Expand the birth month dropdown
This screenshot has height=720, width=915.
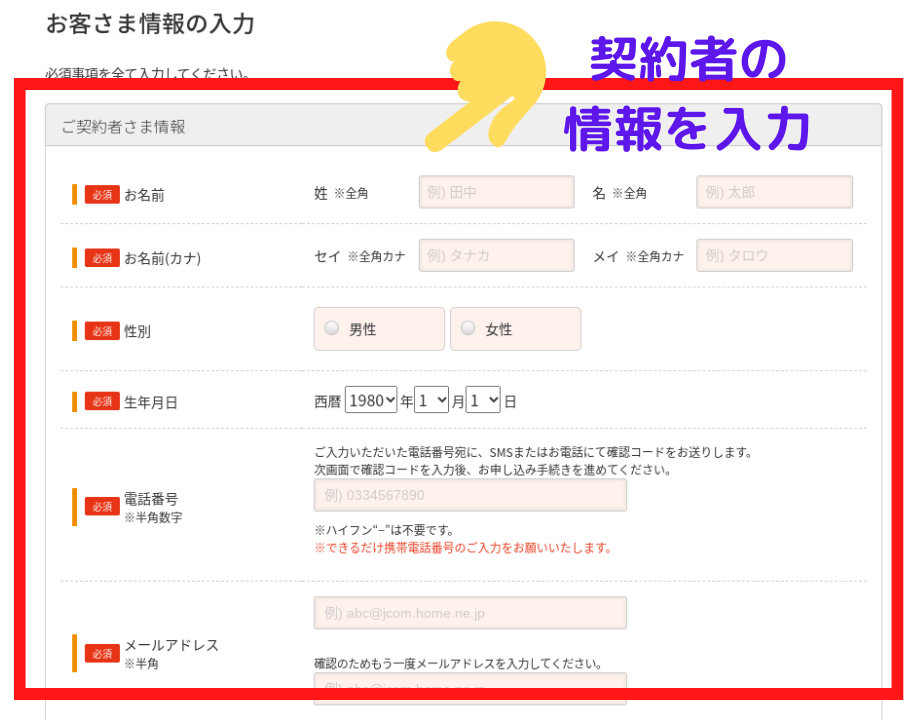[x=432, y=401]
